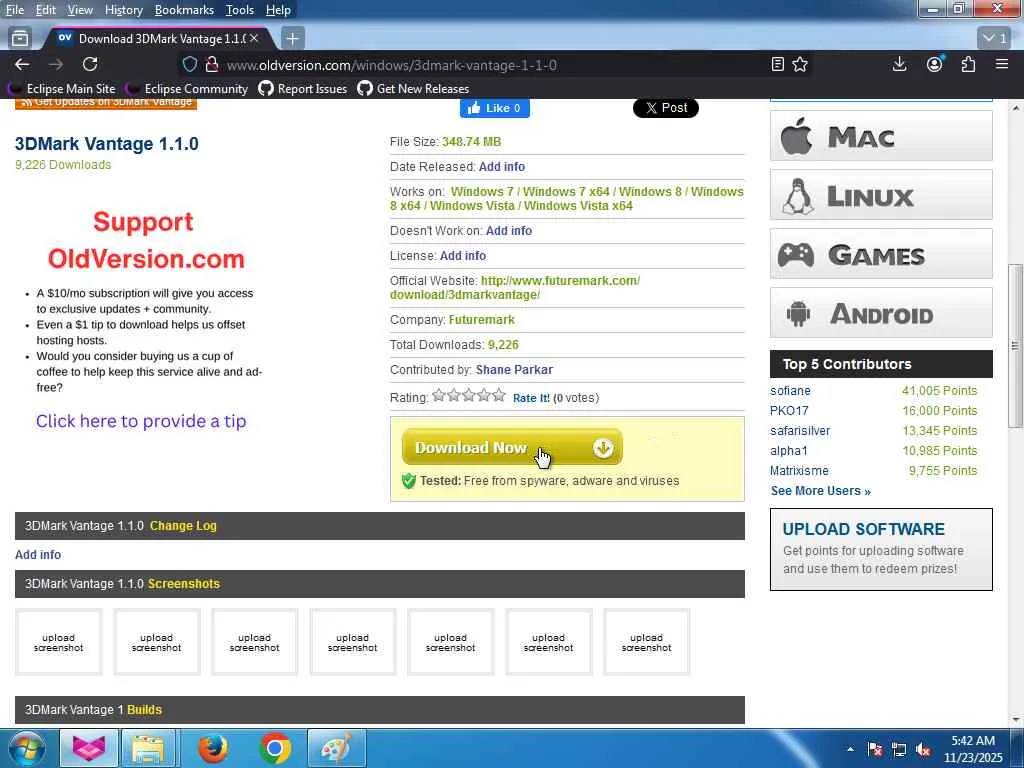
Task: Click here to provide a tip
Action: coord(141,421)
